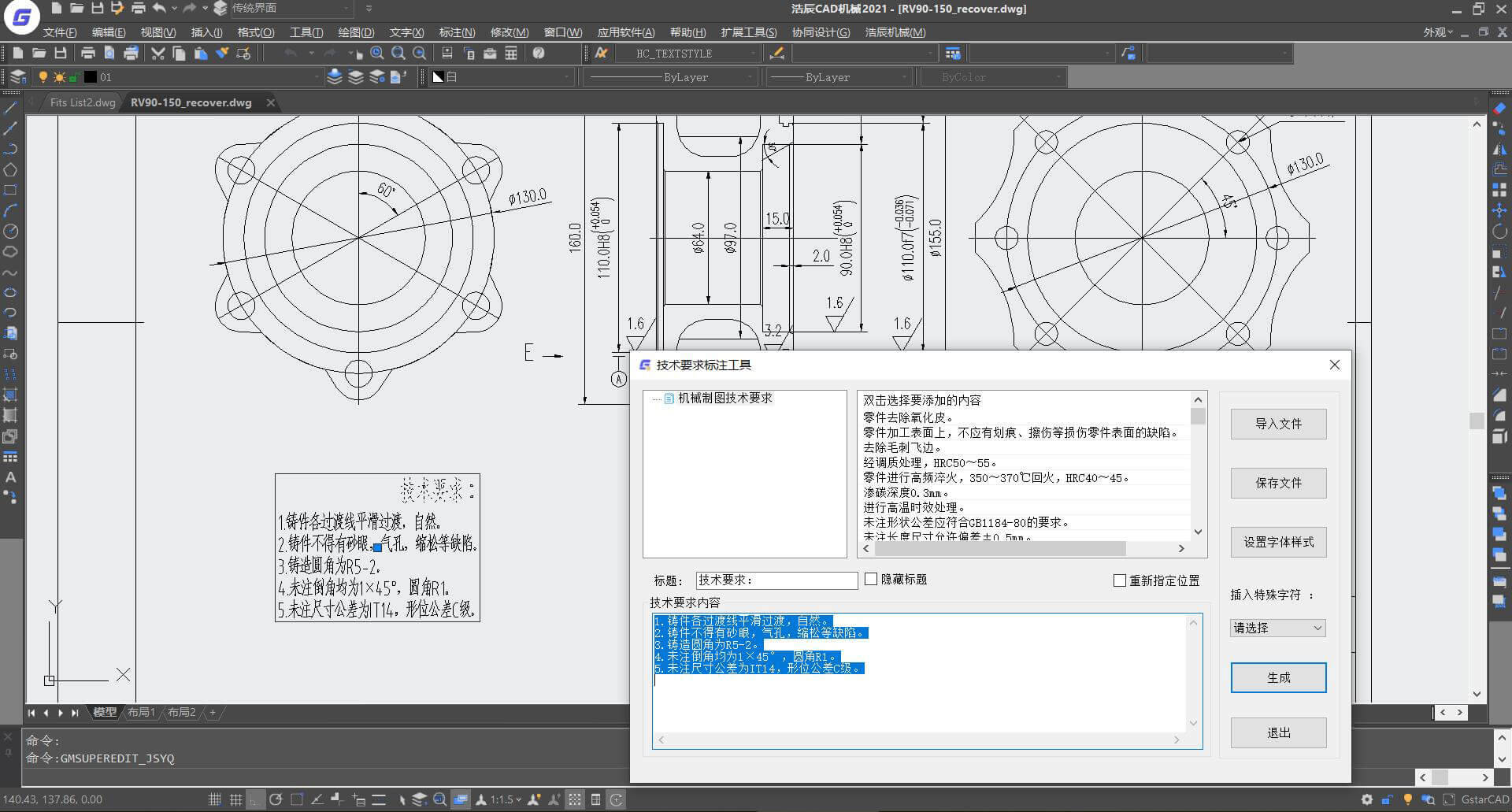
Task: Select the Polygon draw tool
Action: pyautogui.click(x=10, y=169)
